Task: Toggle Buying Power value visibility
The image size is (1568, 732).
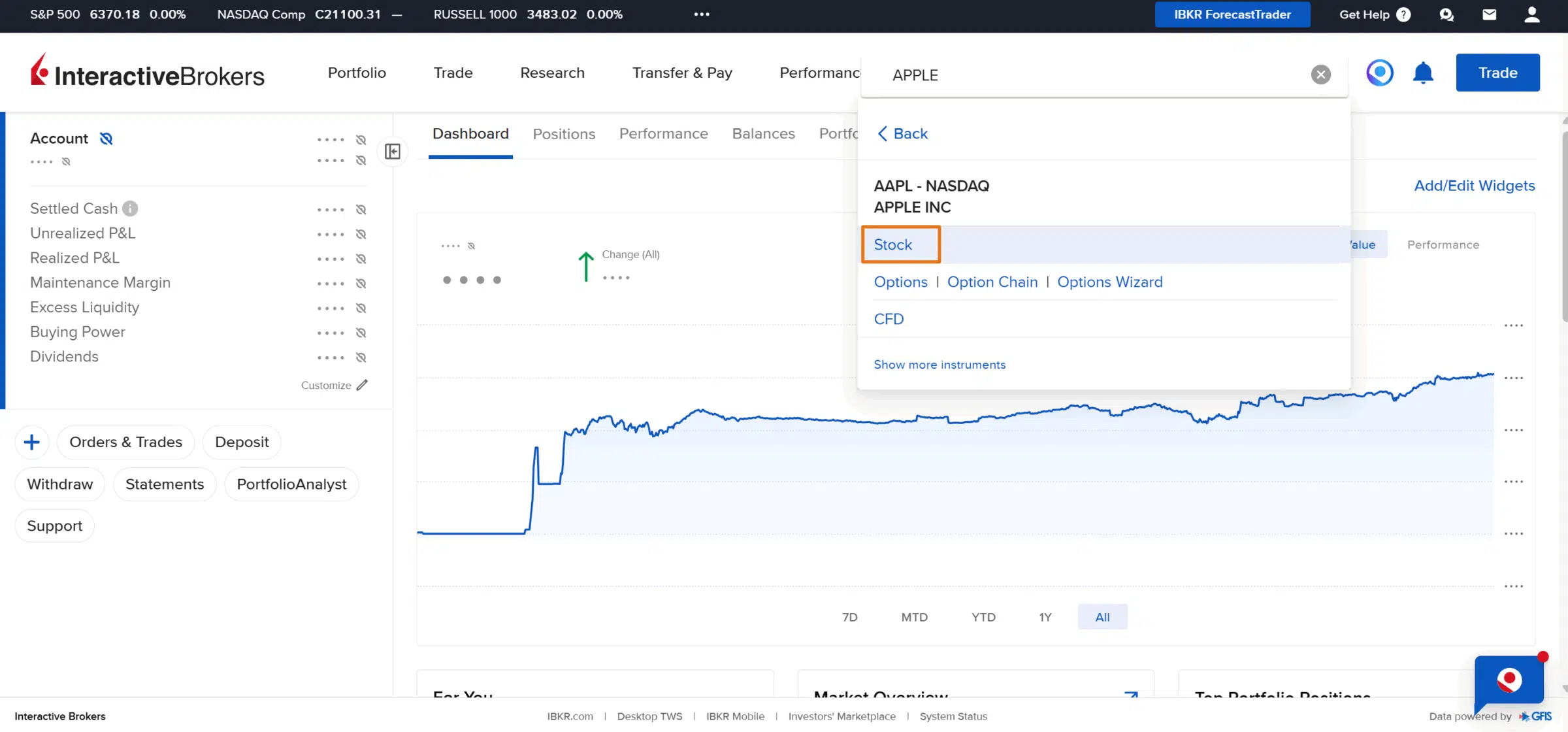Action: coord(361,333)
